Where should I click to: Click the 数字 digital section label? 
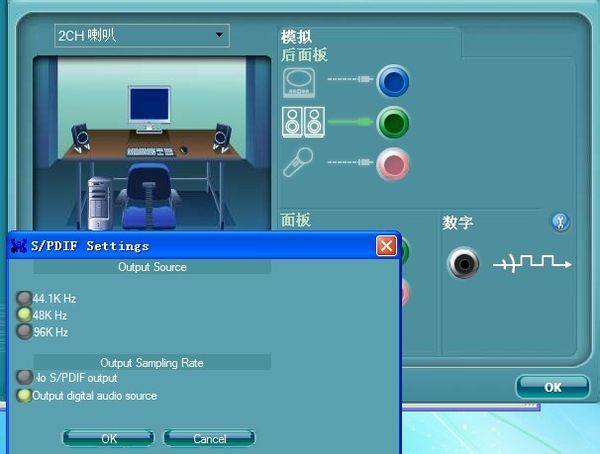coord(458,222)
